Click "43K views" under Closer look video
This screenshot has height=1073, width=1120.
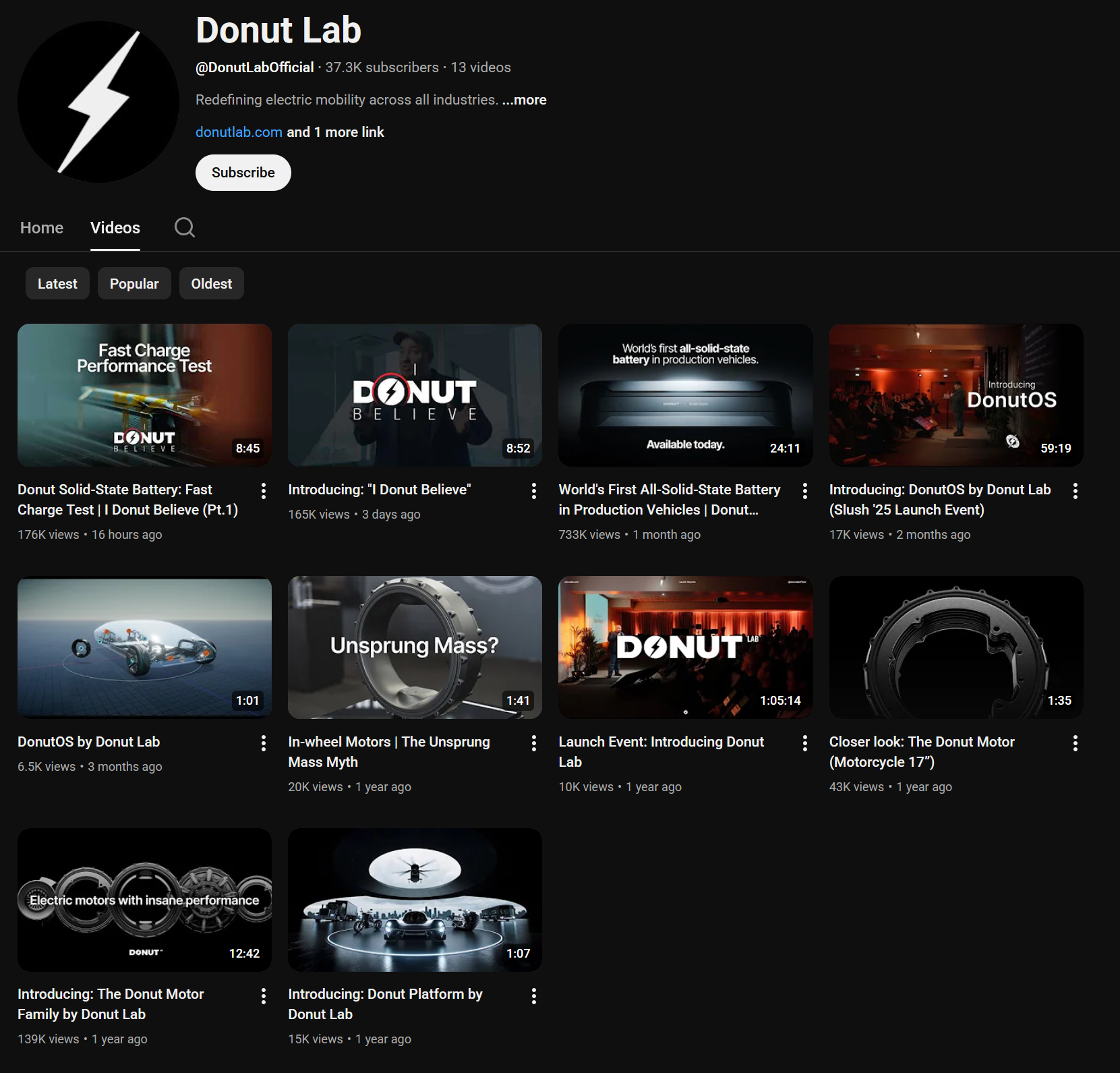pyautogui.click(x=856, y=787)
